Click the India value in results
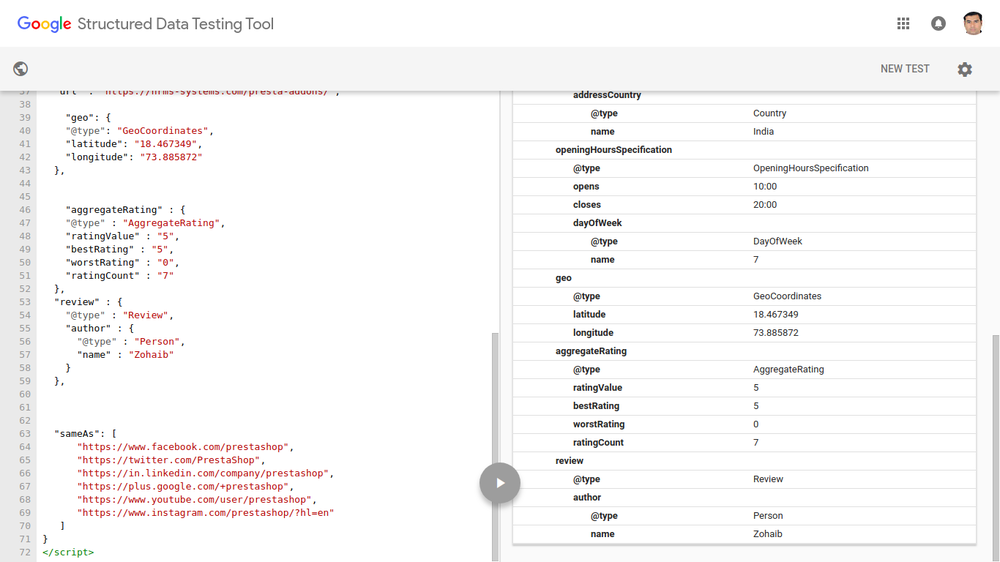This screenshot has width=1000, height=562. (x=763, y=131)
